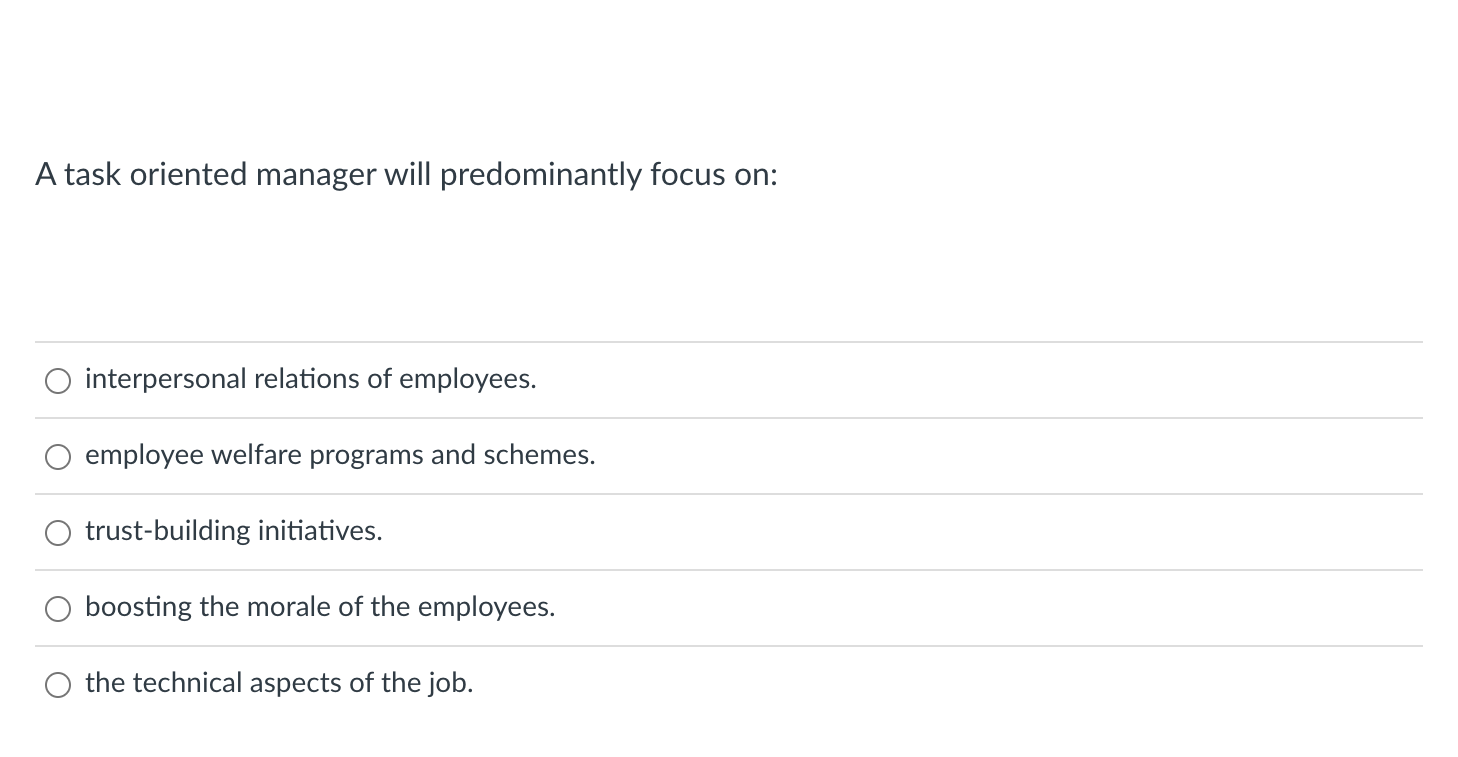Click the employee welfare answer text
1458x757 pixels.
tap(340, 455)
